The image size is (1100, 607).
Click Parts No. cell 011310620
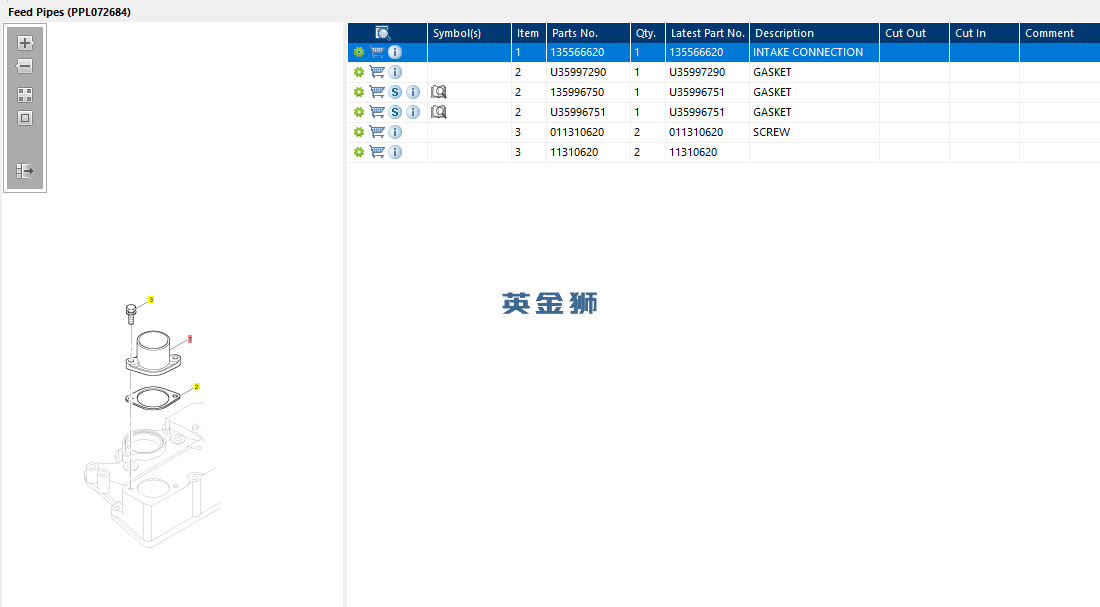tap(589, 132)
